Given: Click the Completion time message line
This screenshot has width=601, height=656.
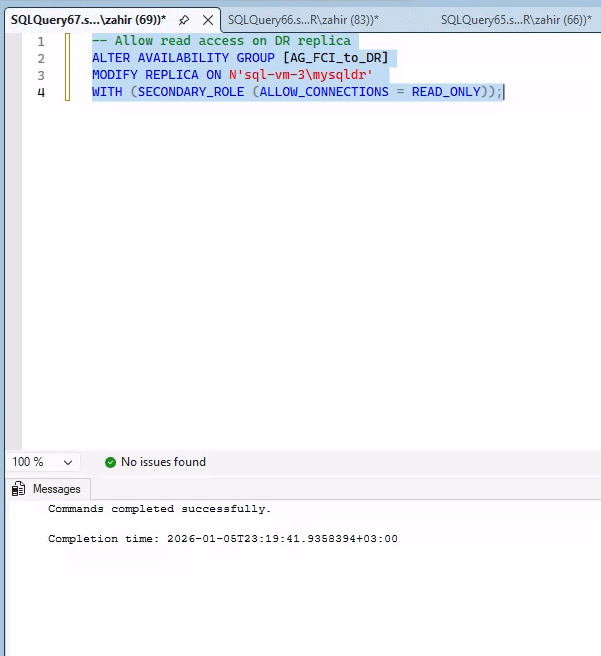Looking at the screenshot, I should point(223,539).
